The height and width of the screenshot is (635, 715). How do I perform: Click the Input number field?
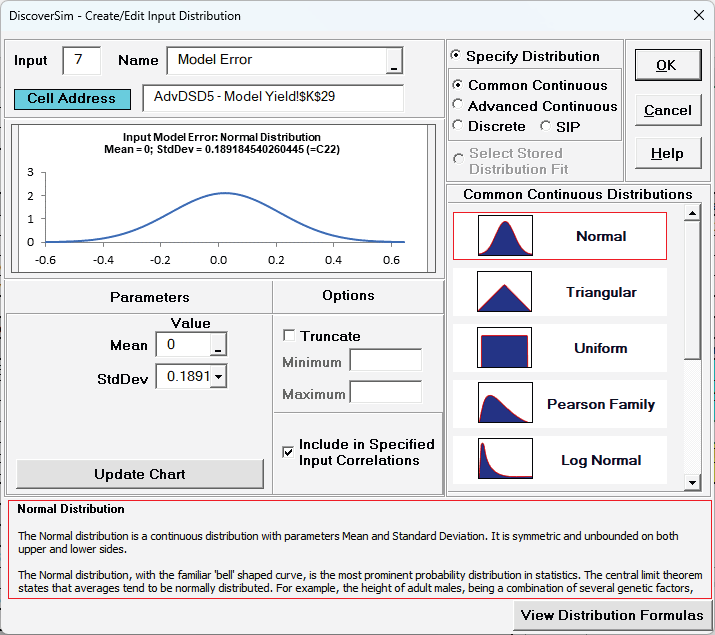tap(81, 60)
